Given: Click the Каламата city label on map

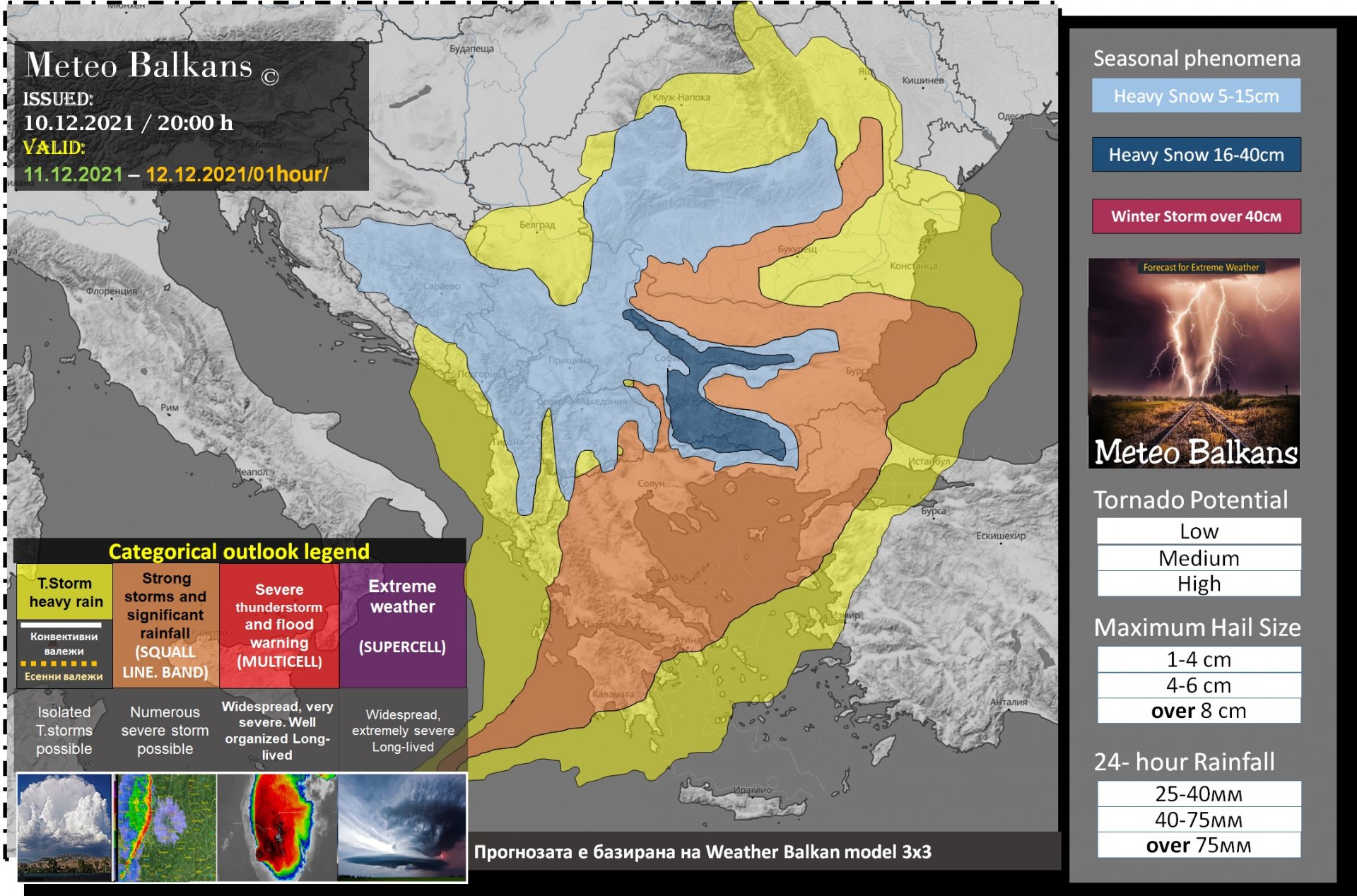Looking at the screenshot, I should 613,694.
